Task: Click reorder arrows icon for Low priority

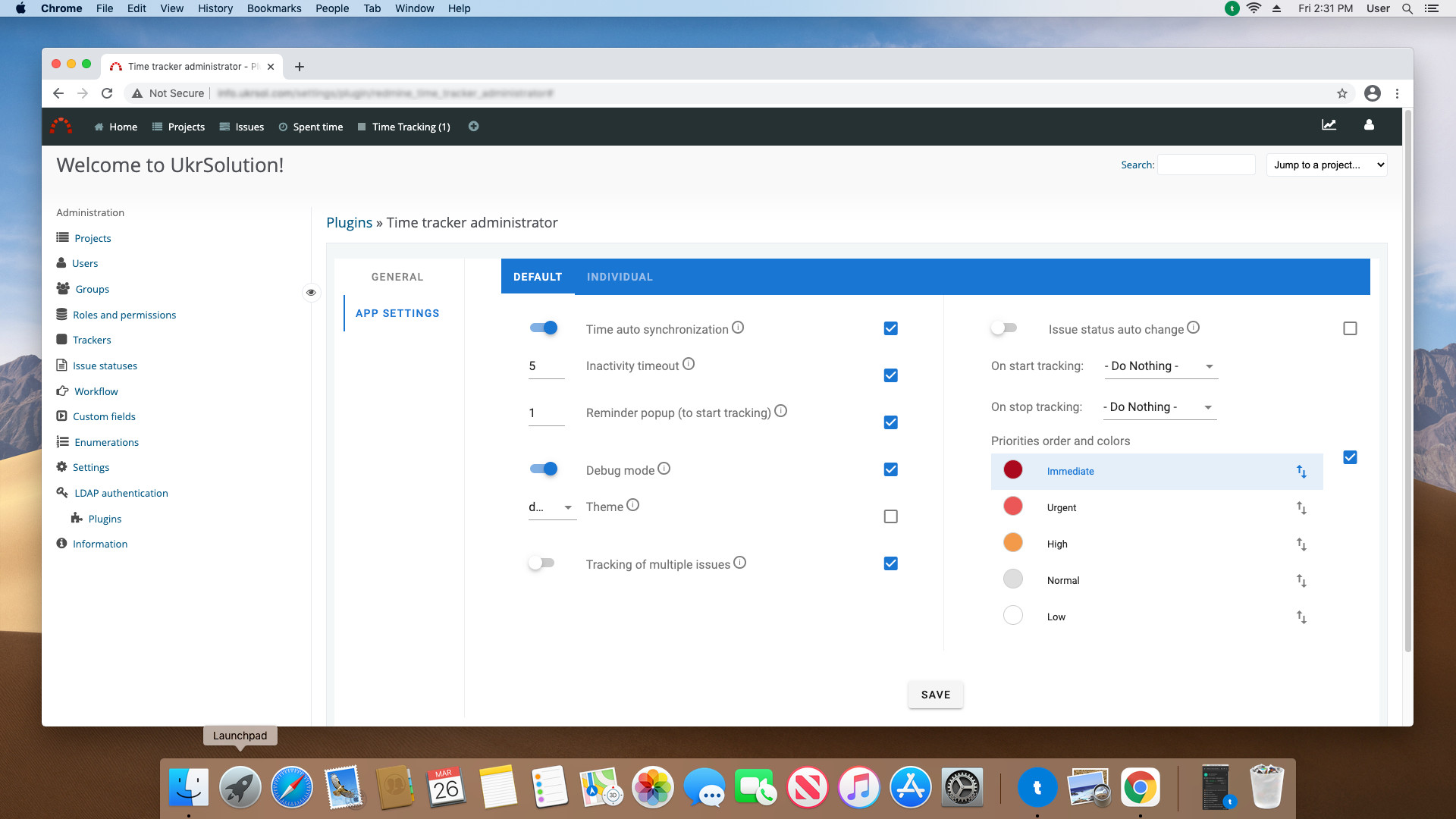Action: pos(1301,617)
